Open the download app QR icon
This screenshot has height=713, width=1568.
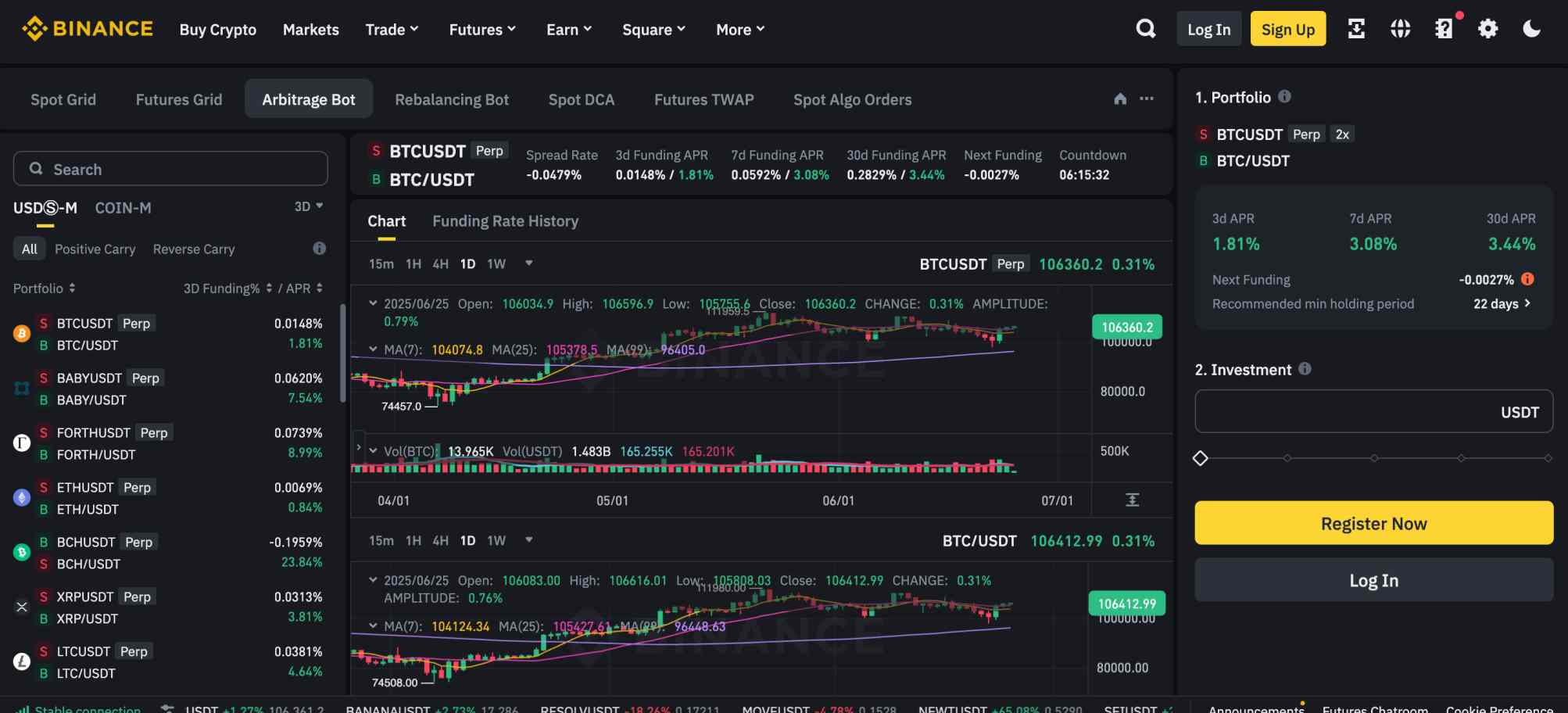[1356, 29]
